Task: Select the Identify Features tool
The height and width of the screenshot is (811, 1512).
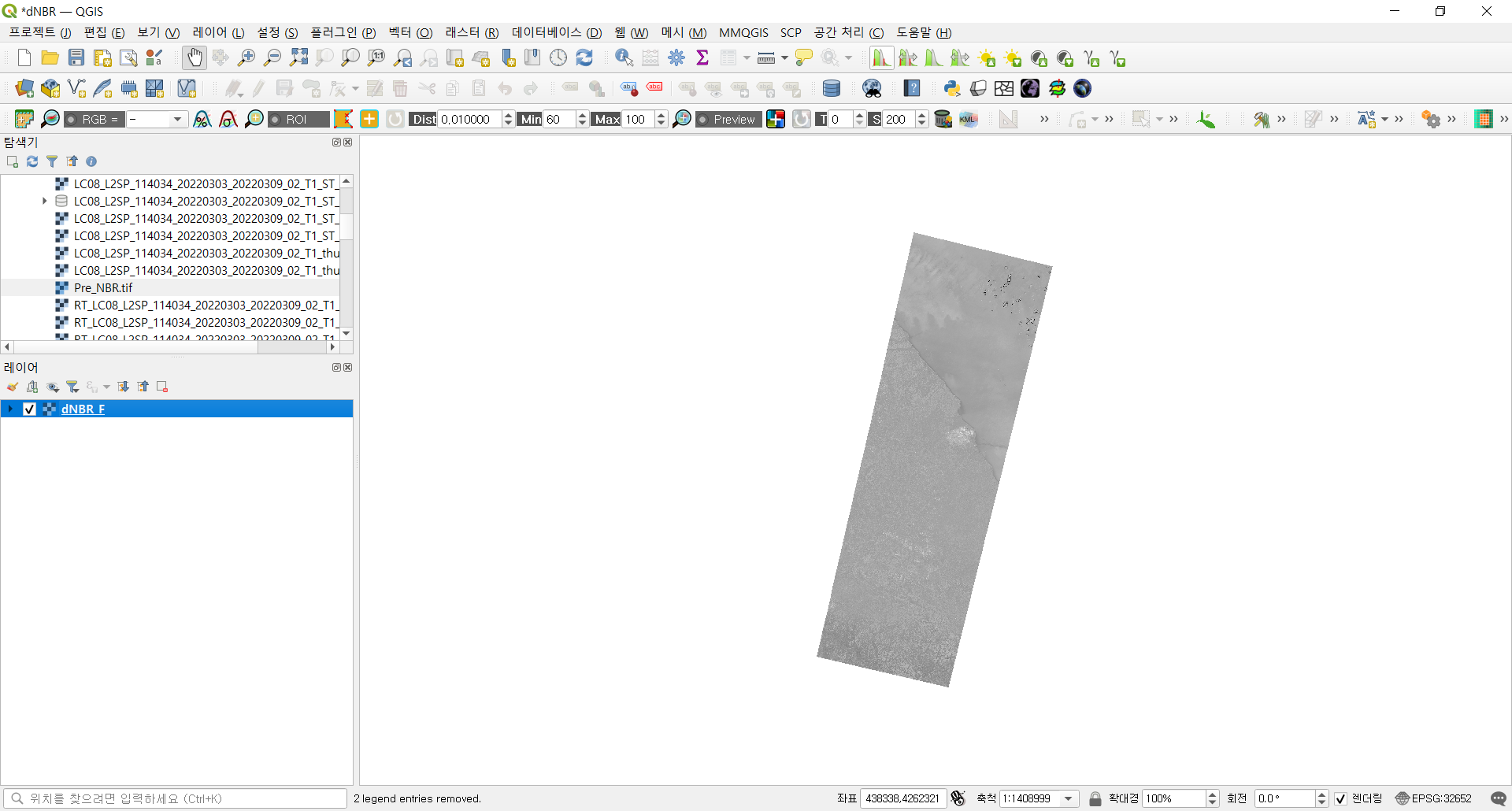Action: (624, 57)
